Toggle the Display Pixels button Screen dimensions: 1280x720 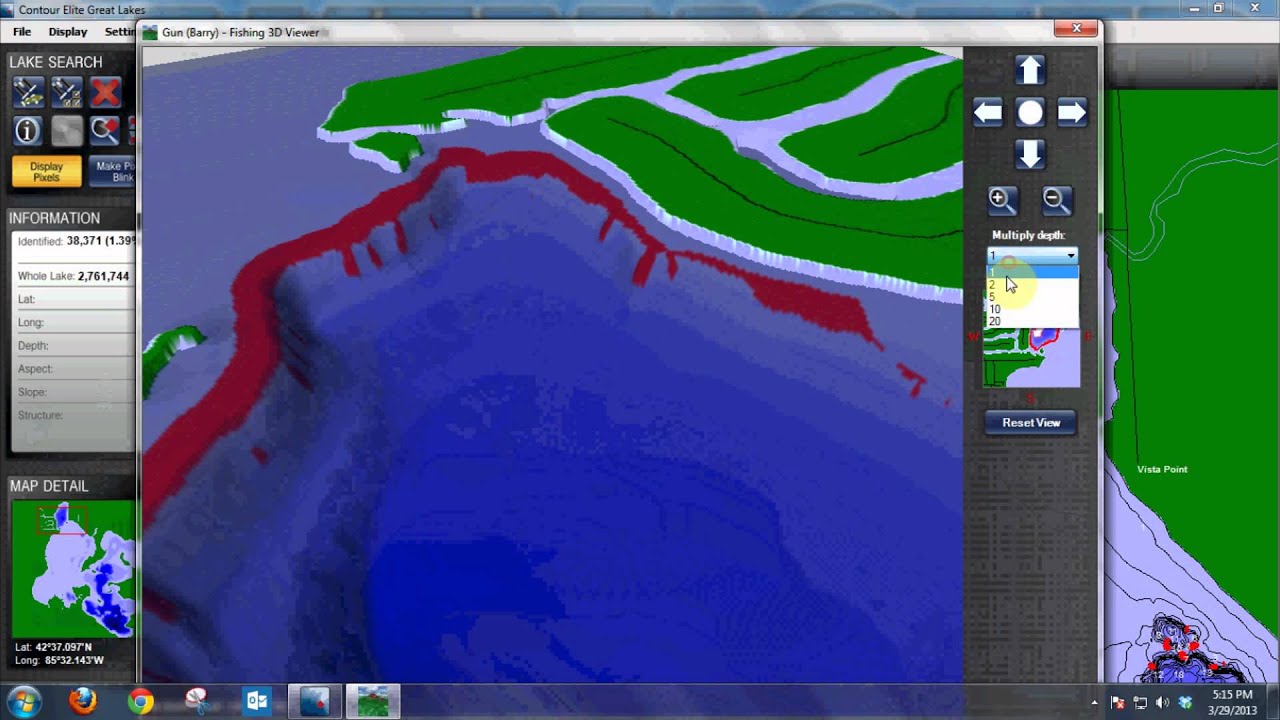coord(47,172)
